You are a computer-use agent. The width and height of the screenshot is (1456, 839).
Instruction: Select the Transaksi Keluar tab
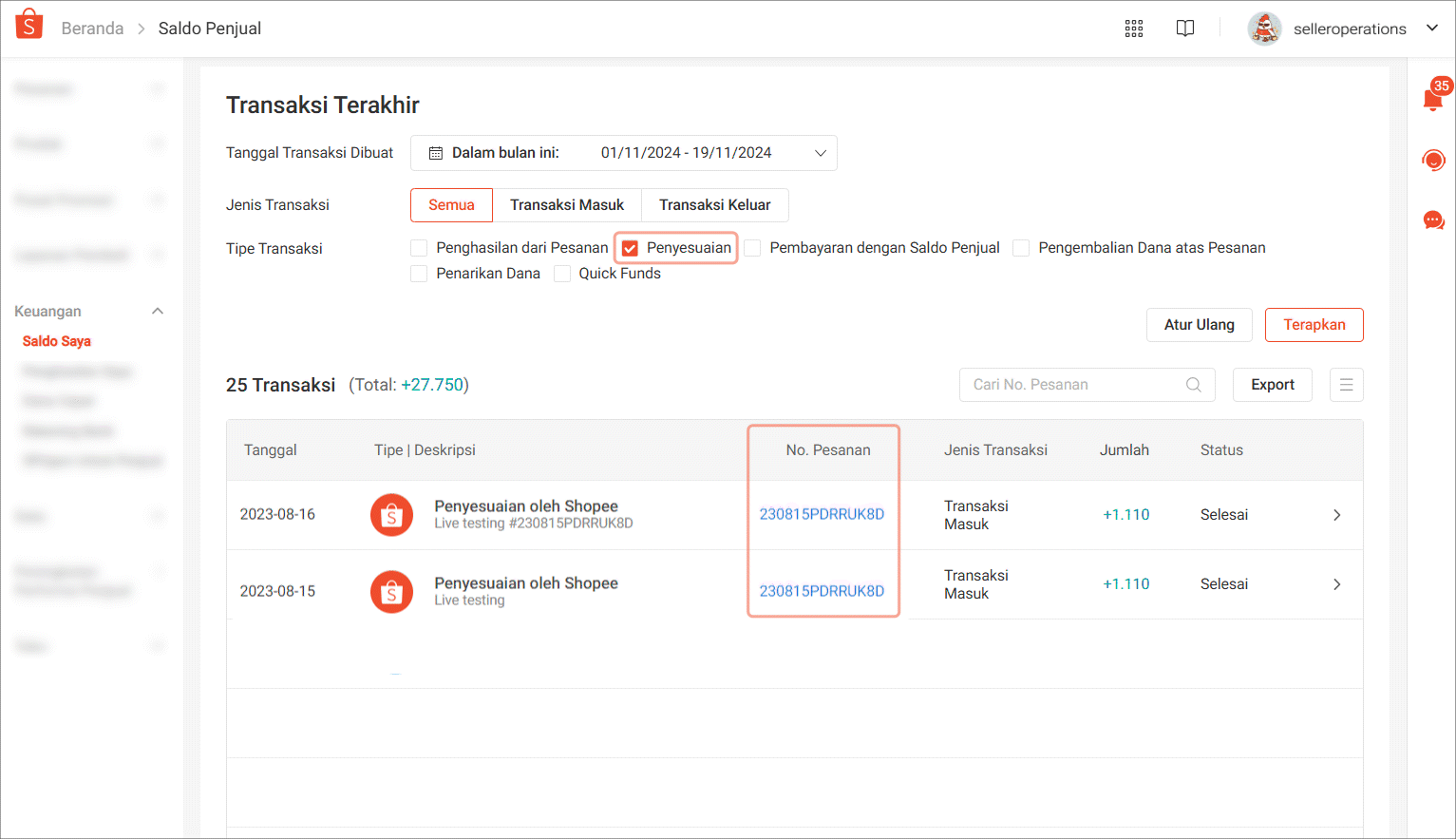(x=714, y=205)
